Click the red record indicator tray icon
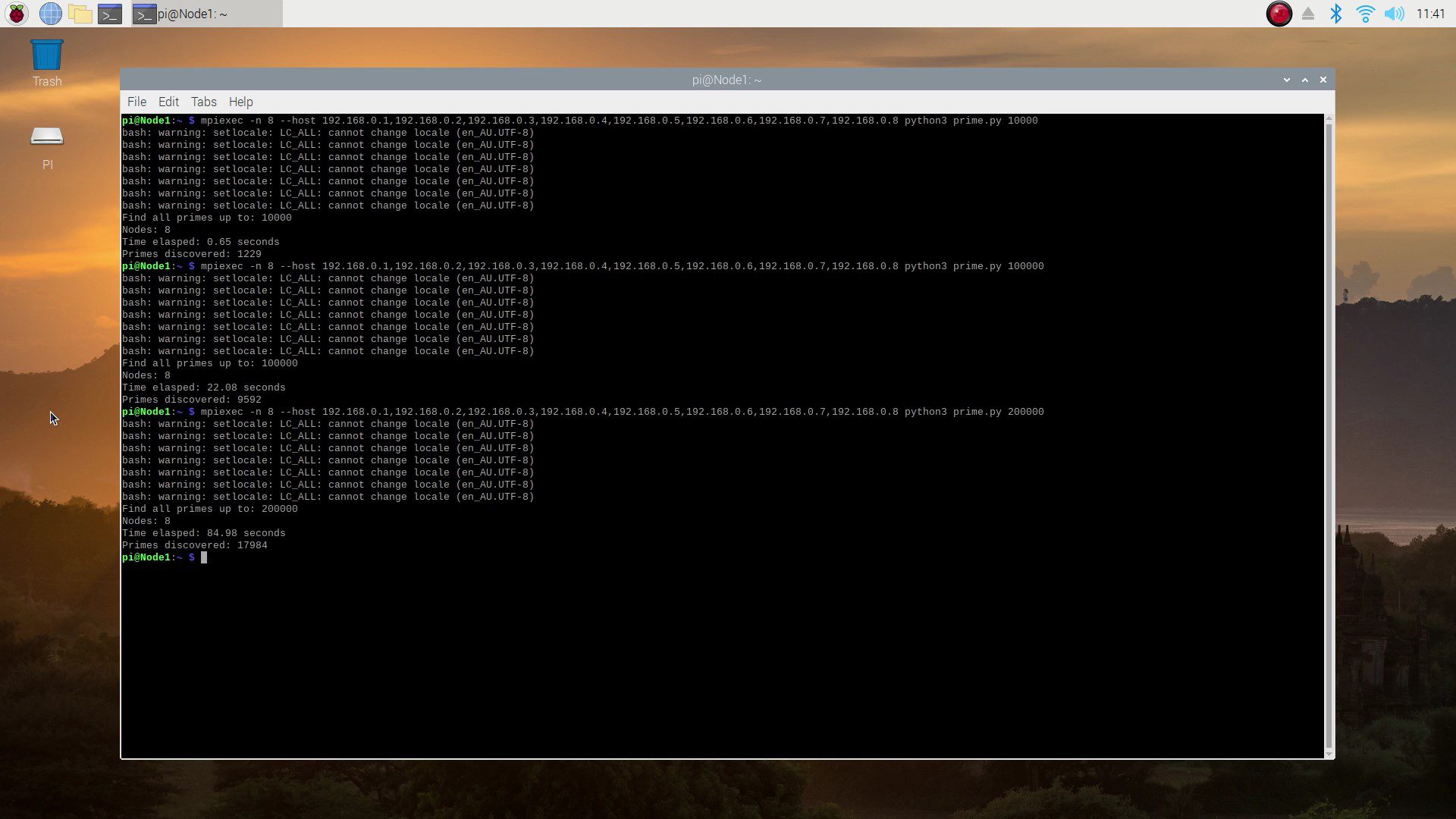 click(1279, 14)
